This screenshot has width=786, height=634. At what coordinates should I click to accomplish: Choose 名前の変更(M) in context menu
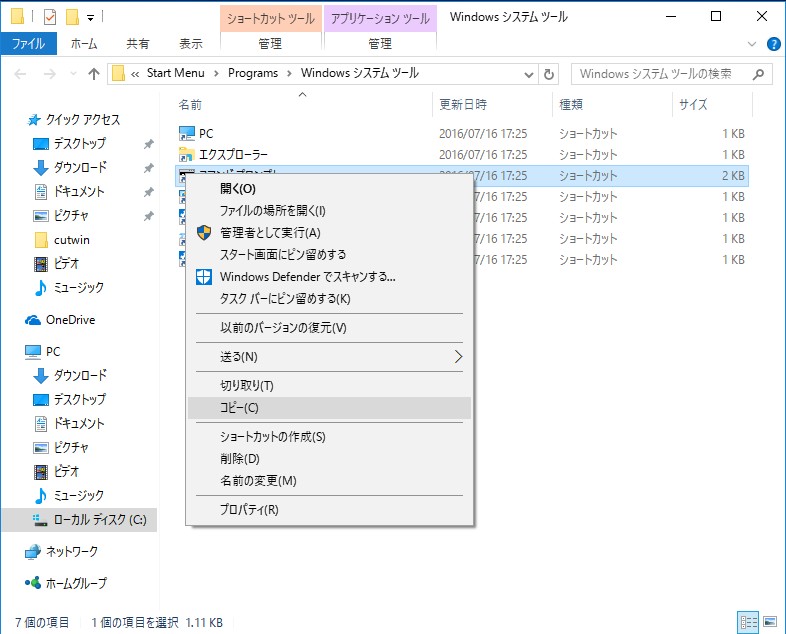coord(329,481)
